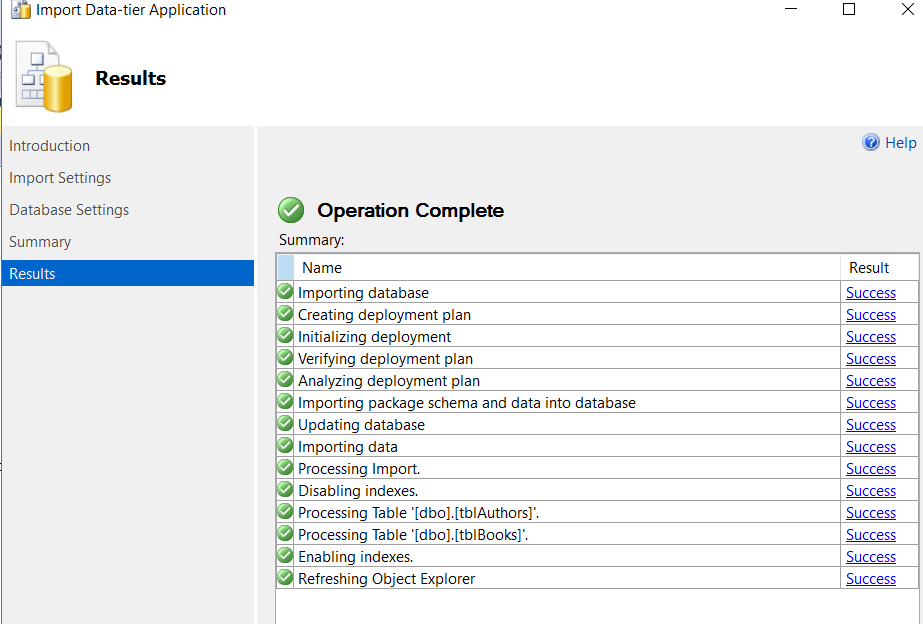Viewport: 923px width, 624px height.
Task: Click the green check for Refreshing Object Explorer
Action: [x=286, y=578]
